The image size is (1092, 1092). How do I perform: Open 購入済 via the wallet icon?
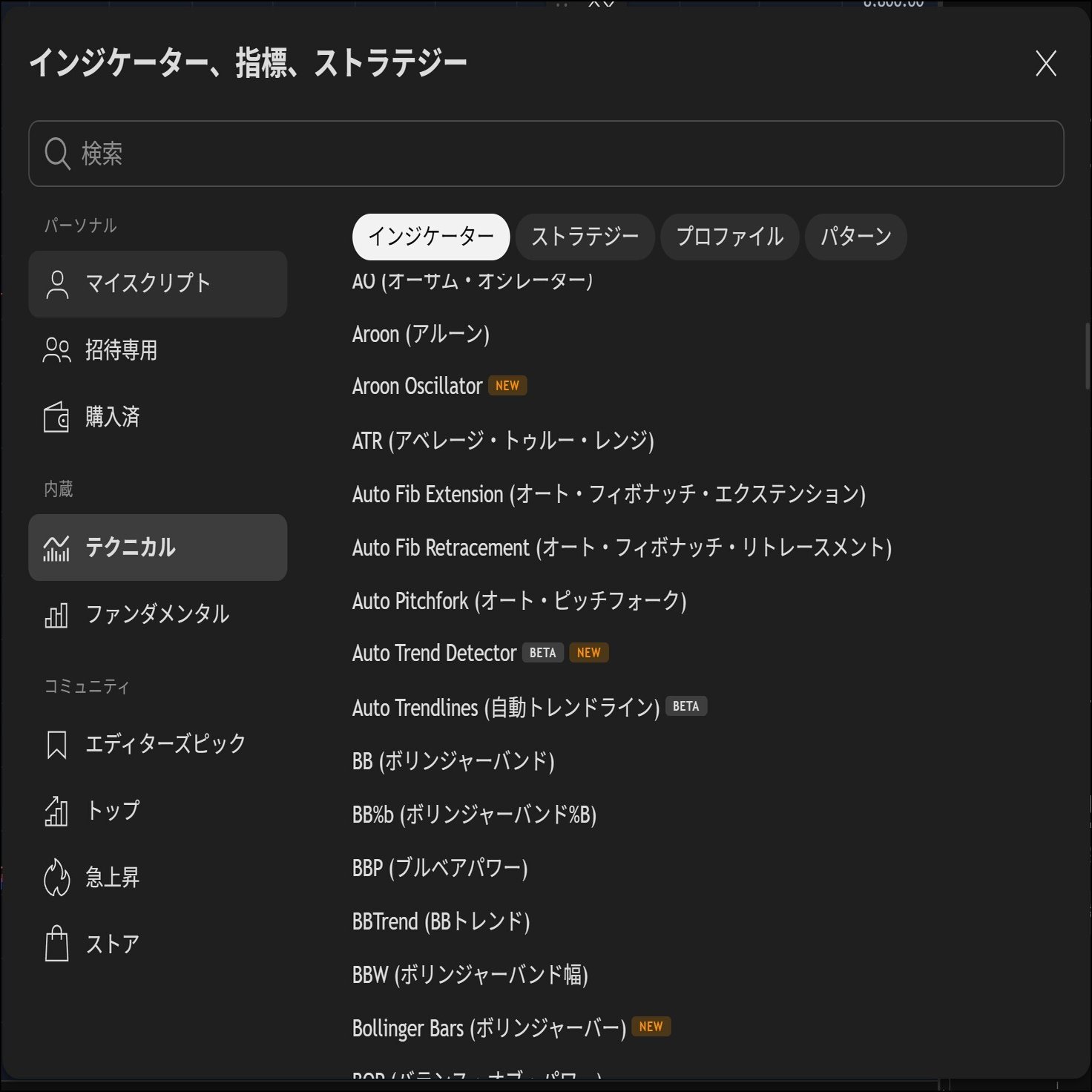pyautogui.click(x=57, y=417)
